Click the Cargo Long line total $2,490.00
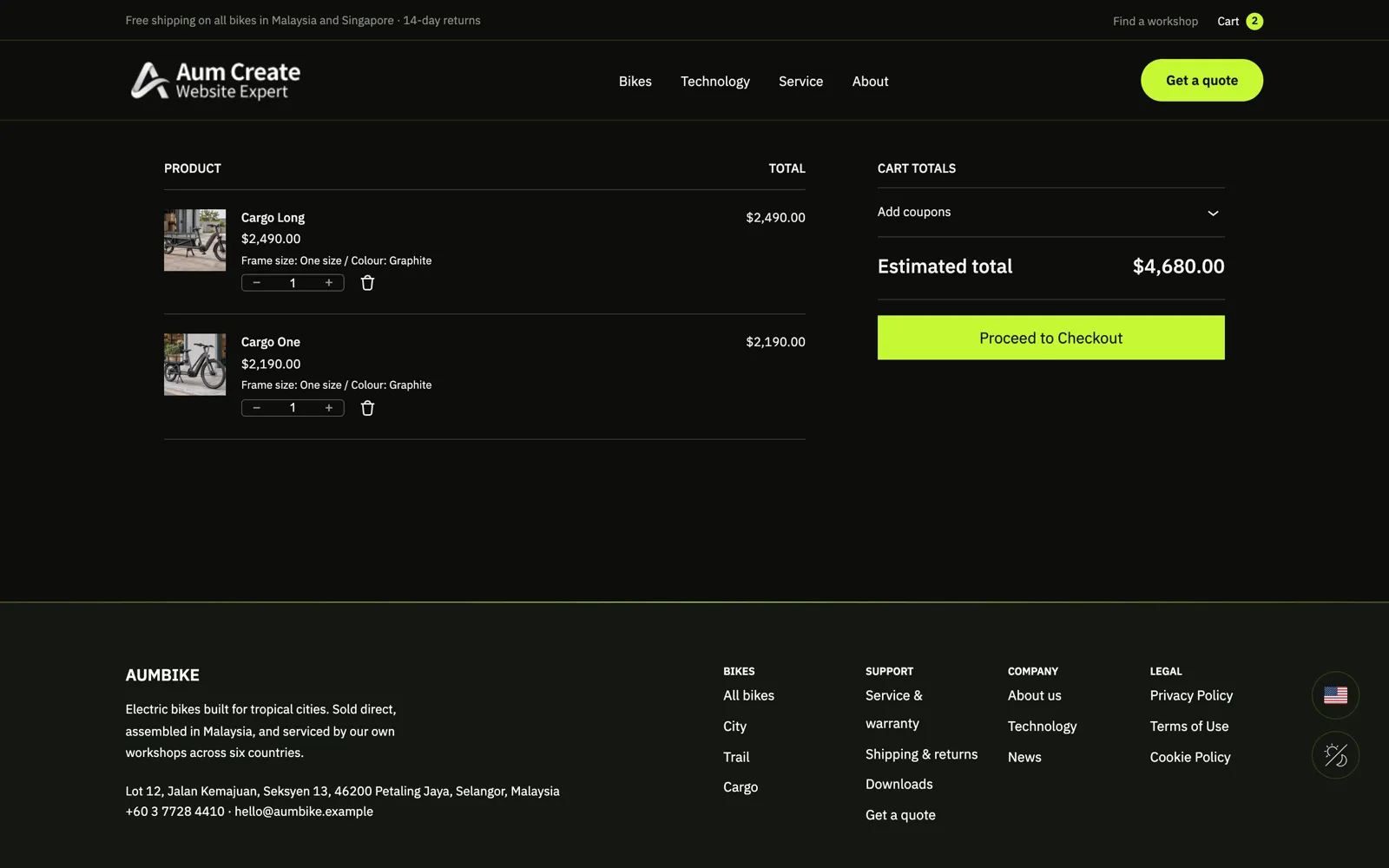The height and width of the screenshot is (868, 1389). (775, 217)
